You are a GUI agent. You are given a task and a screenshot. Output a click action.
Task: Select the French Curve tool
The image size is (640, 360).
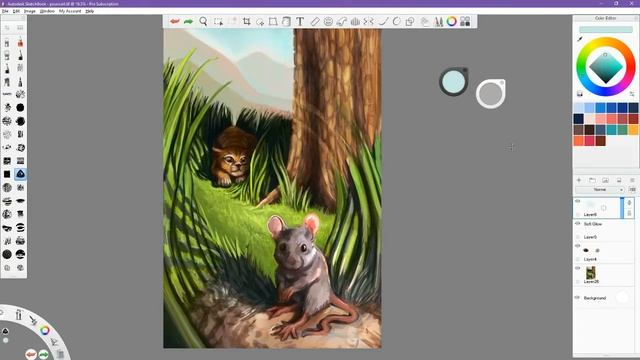(342, 21)
